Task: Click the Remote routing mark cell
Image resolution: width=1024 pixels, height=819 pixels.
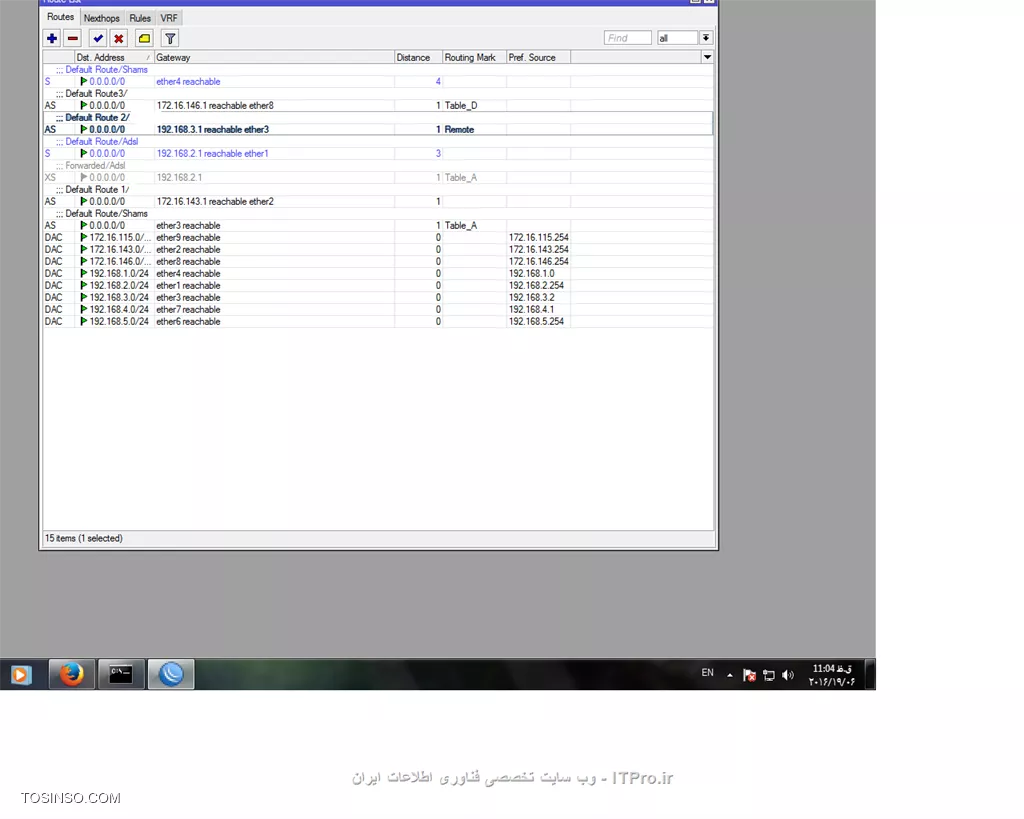Action: tap(474, 129)
